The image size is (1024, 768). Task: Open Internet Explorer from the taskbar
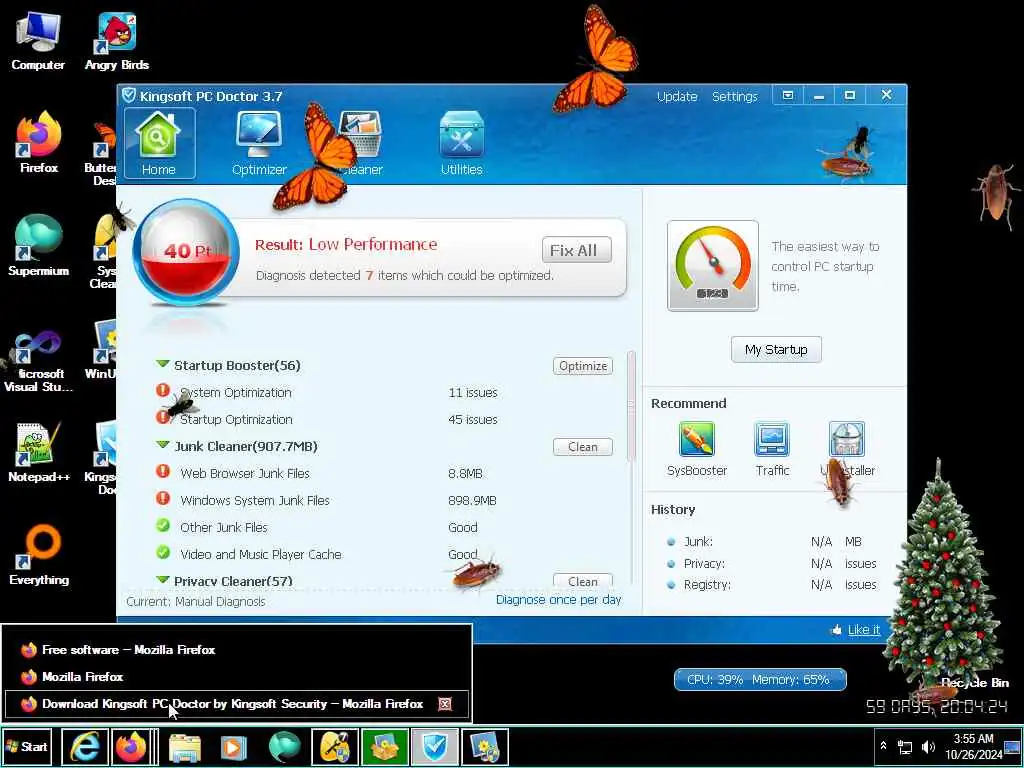coord(85,747)
